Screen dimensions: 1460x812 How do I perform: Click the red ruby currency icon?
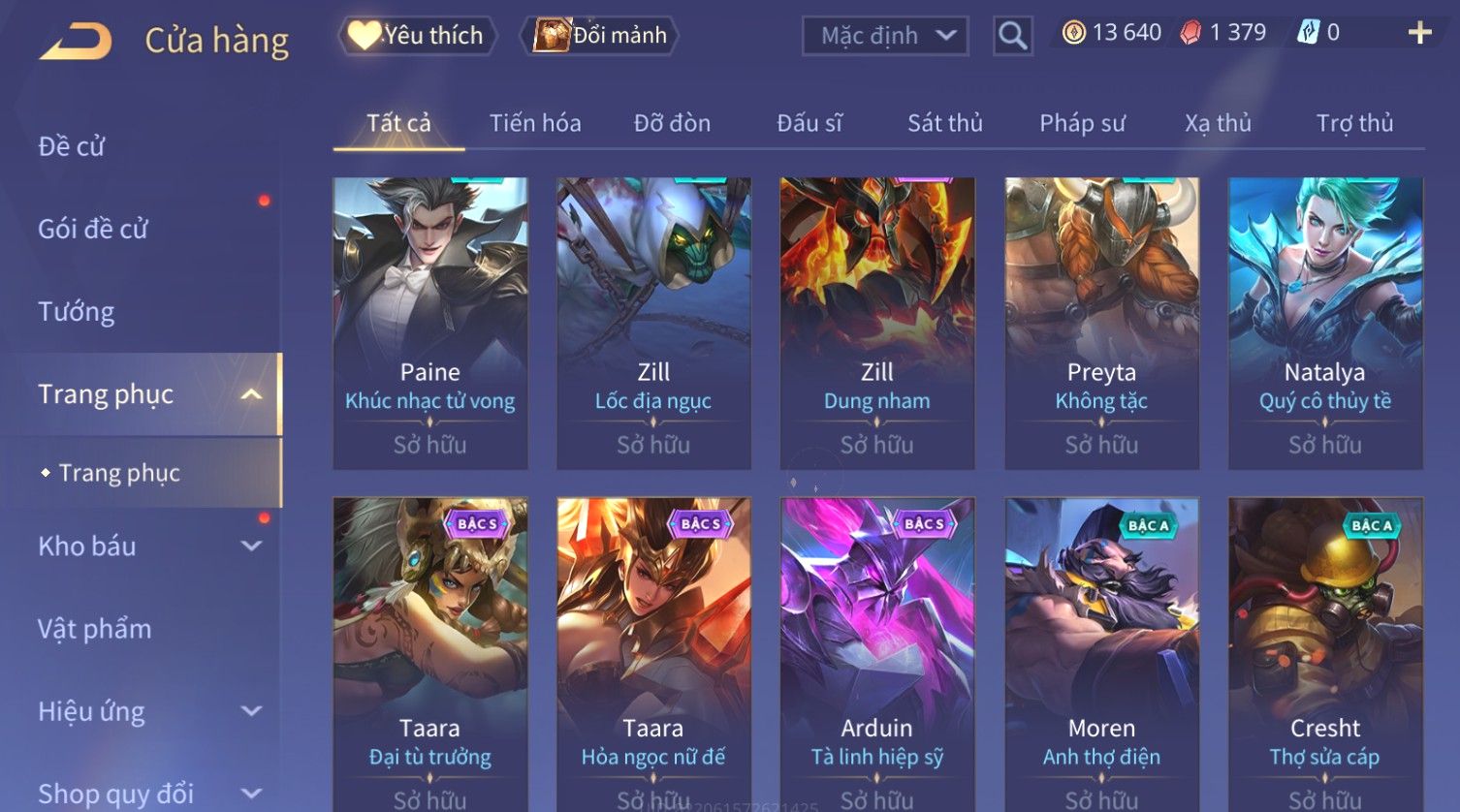1190,33
